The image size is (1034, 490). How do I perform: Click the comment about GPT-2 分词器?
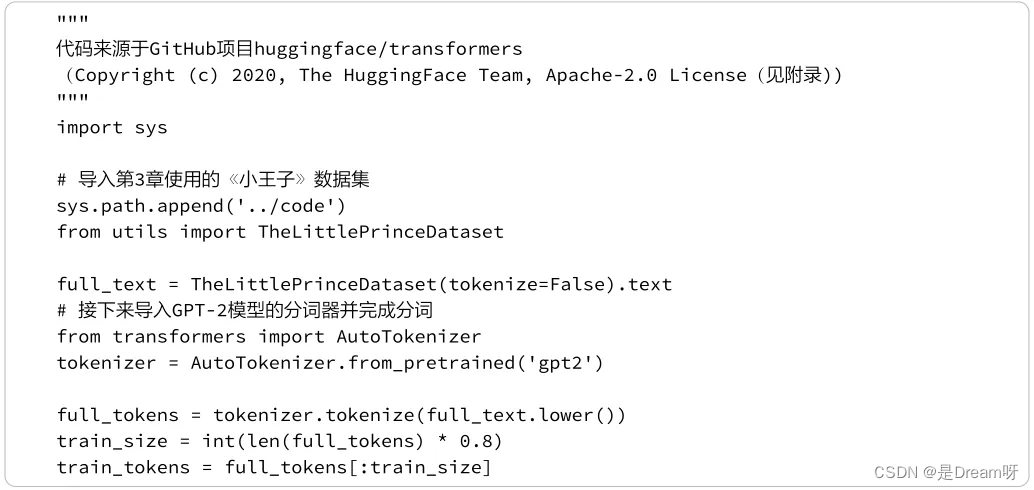tap(245, 311)
